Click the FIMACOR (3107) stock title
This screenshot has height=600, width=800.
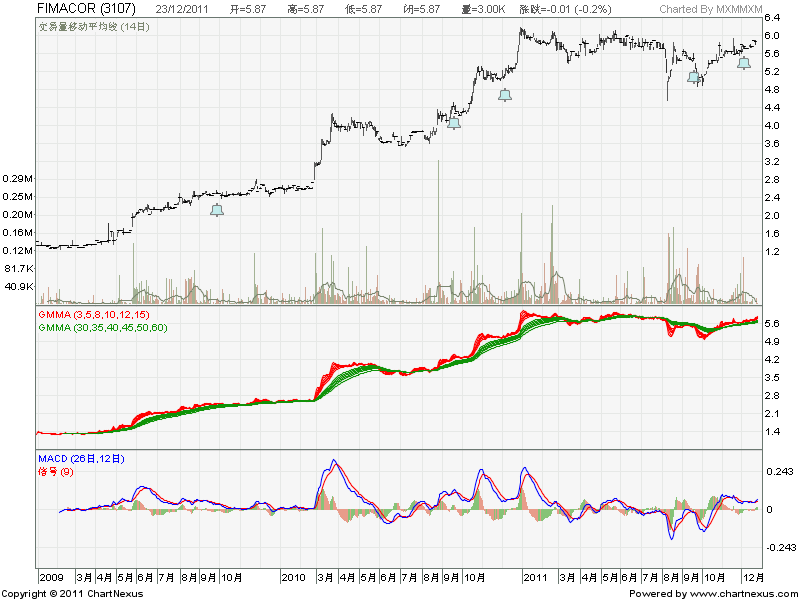click(78, 9)
